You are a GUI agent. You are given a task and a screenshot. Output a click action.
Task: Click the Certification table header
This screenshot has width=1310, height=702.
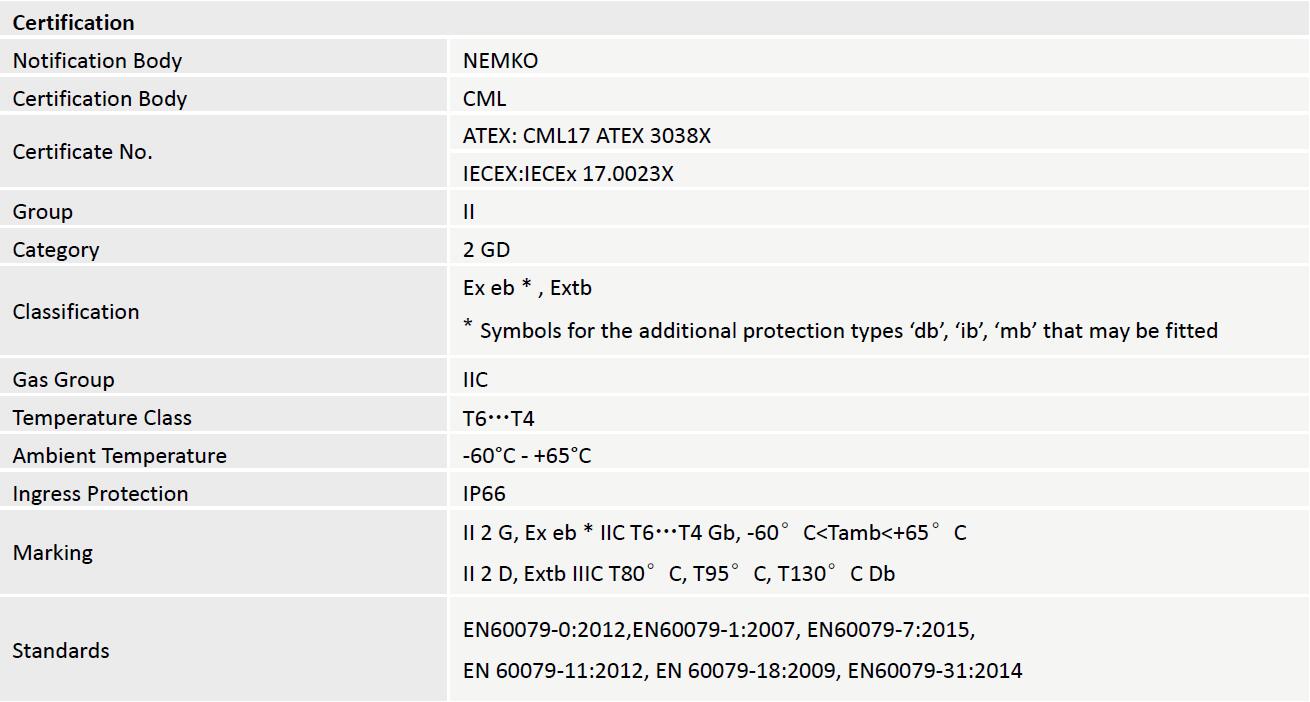73,22
